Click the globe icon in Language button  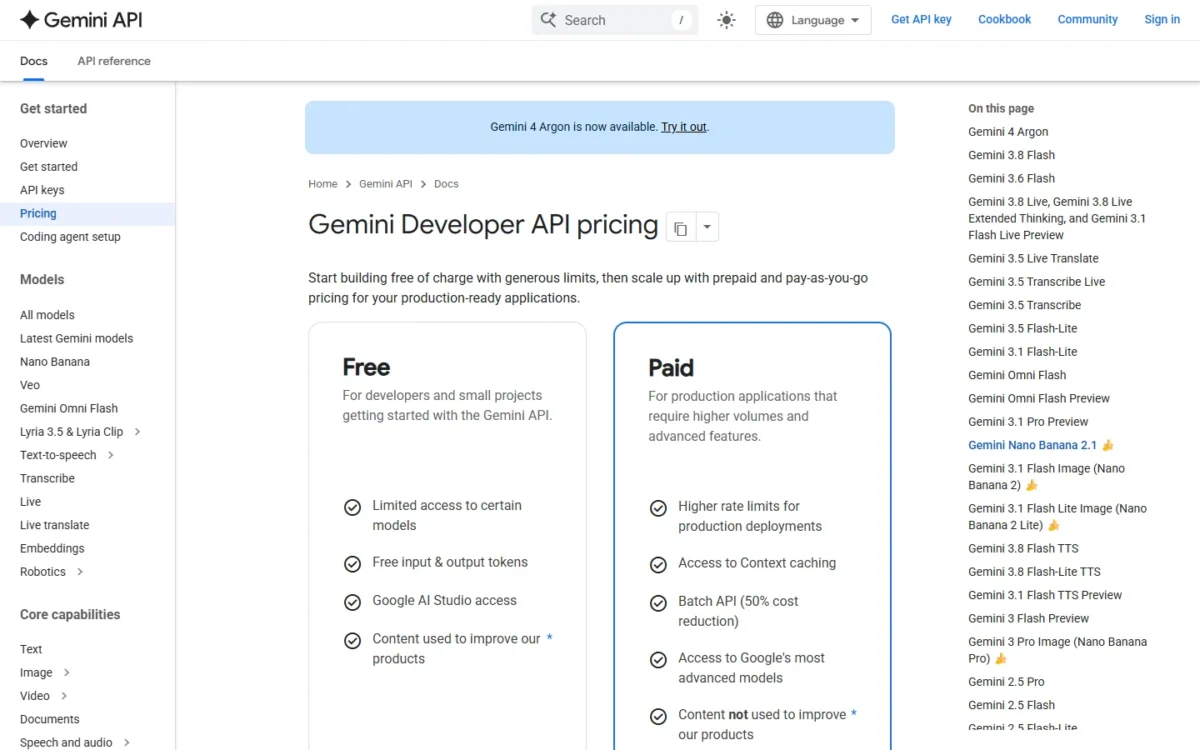(775, 20)
